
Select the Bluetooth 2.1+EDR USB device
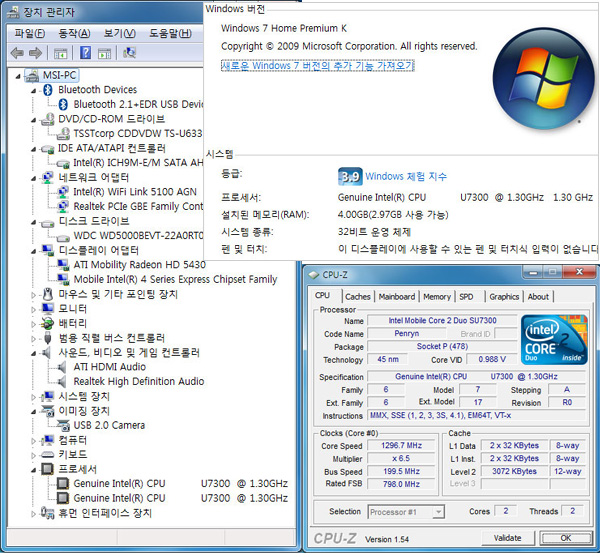pos(138,104)
